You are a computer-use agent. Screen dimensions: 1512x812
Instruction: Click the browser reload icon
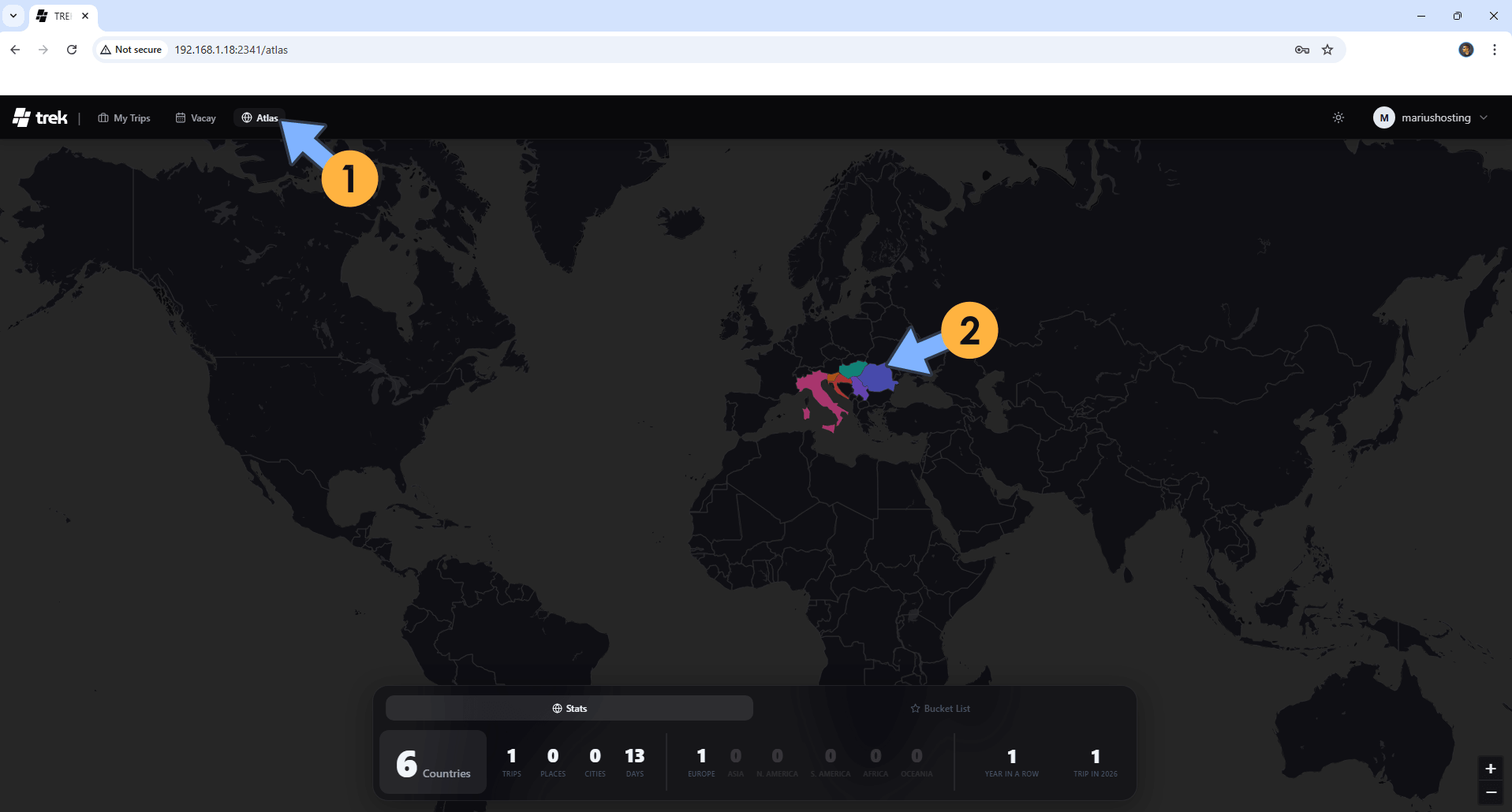72,50
